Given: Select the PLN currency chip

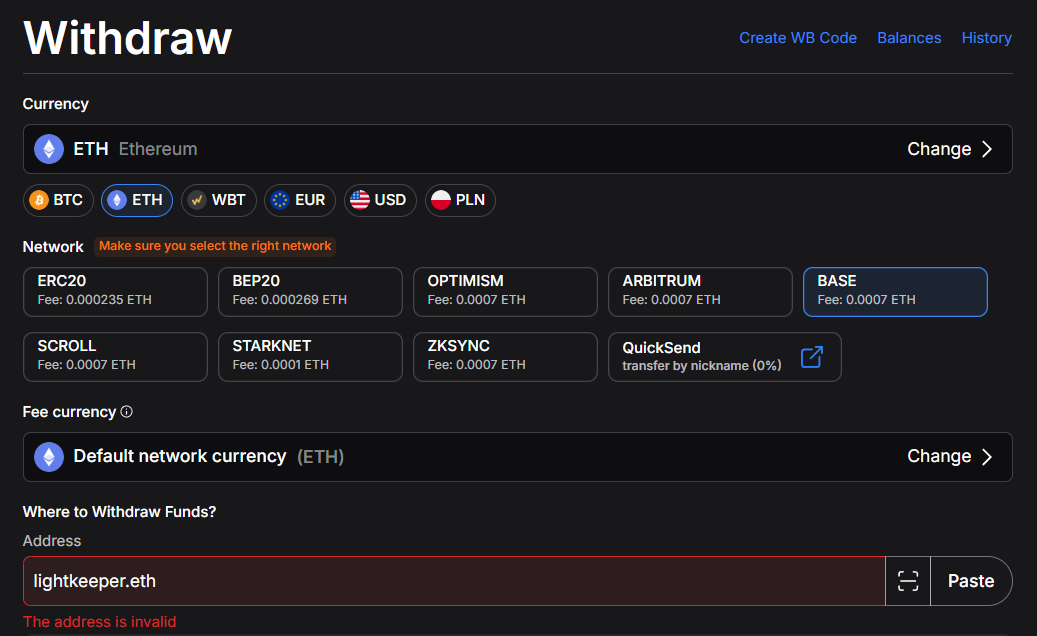Looking at the screenshot, I should 460,200.
